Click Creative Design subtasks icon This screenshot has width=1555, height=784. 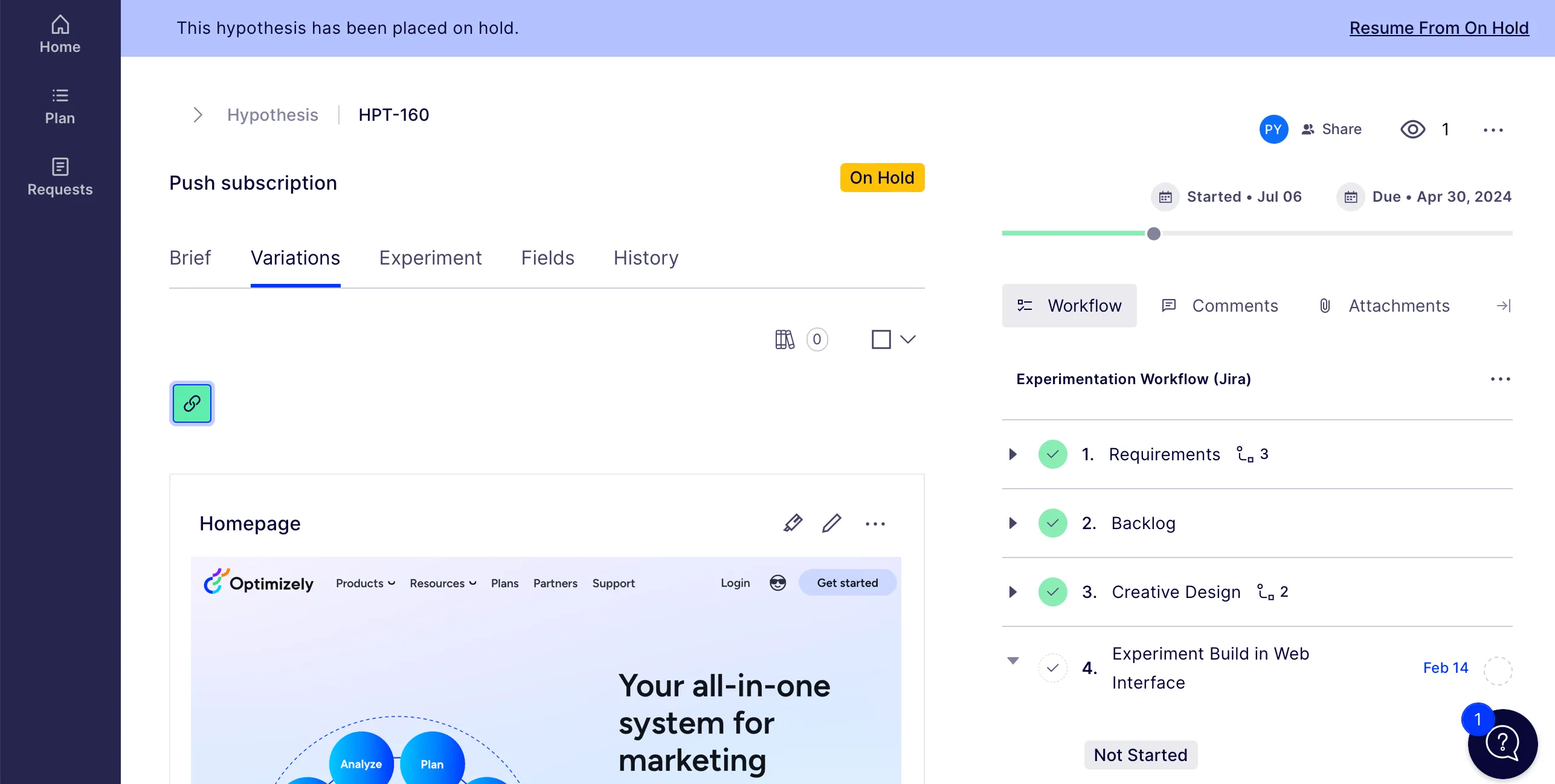click(x=1265, y=592)
